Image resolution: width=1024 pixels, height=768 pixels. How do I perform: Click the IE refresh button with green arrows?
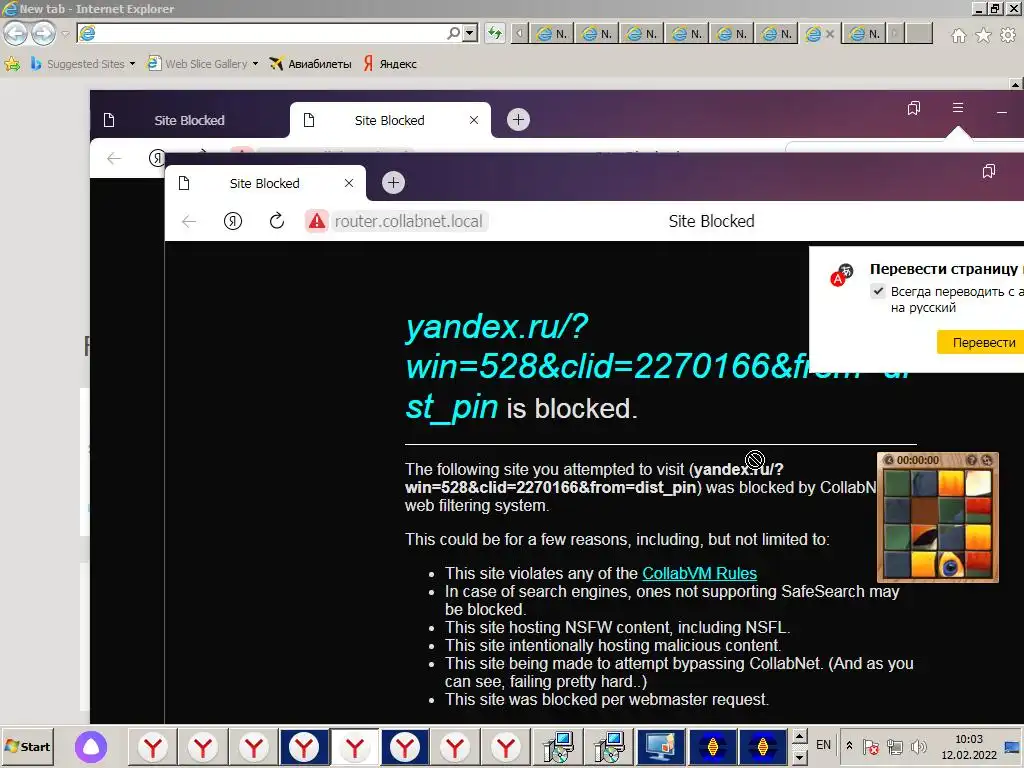(x=495, y=33)
